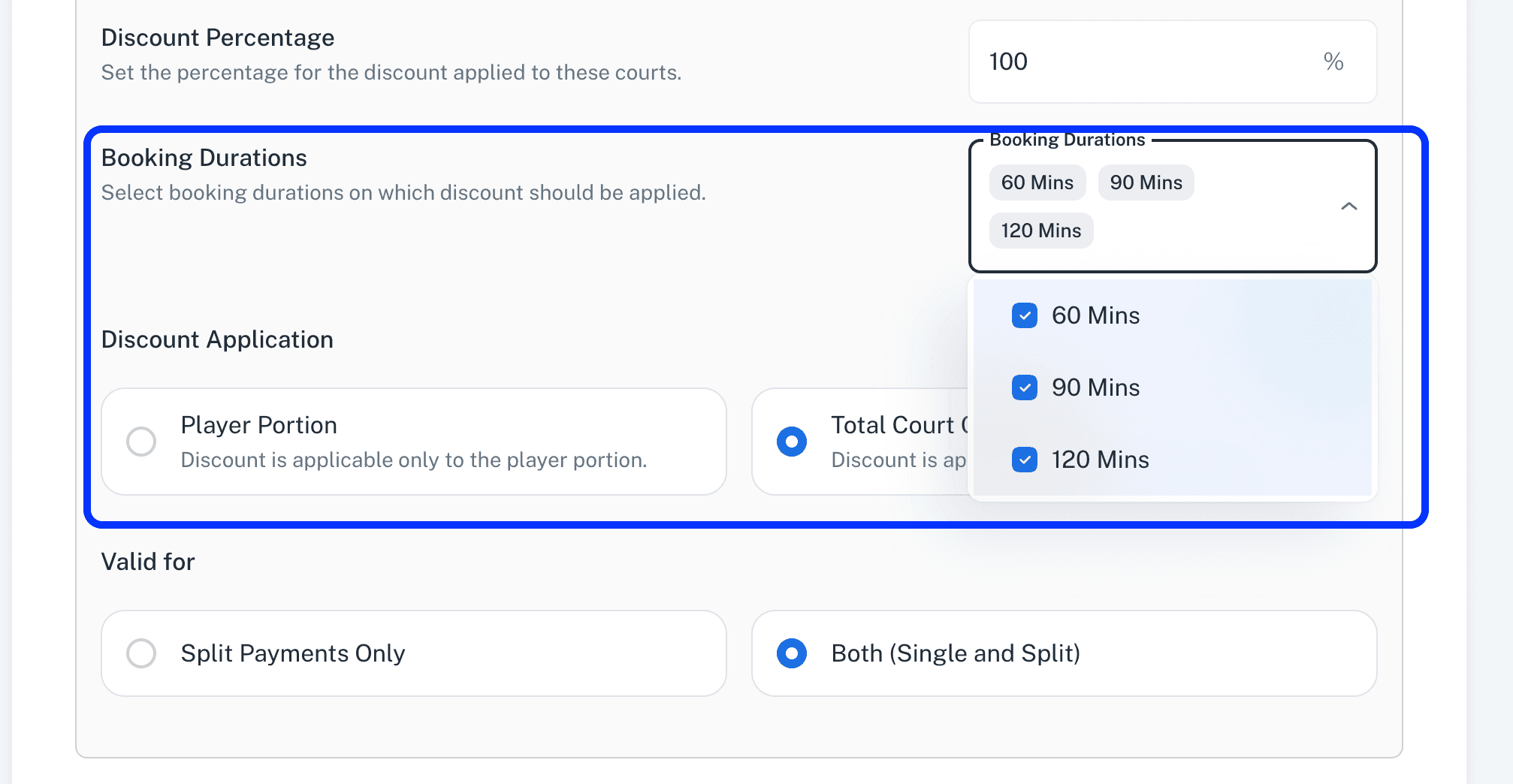Uncheck the 120 Mins checkbox
Viewport: 1513px width, 784px height.
(x=1024, y=460)
